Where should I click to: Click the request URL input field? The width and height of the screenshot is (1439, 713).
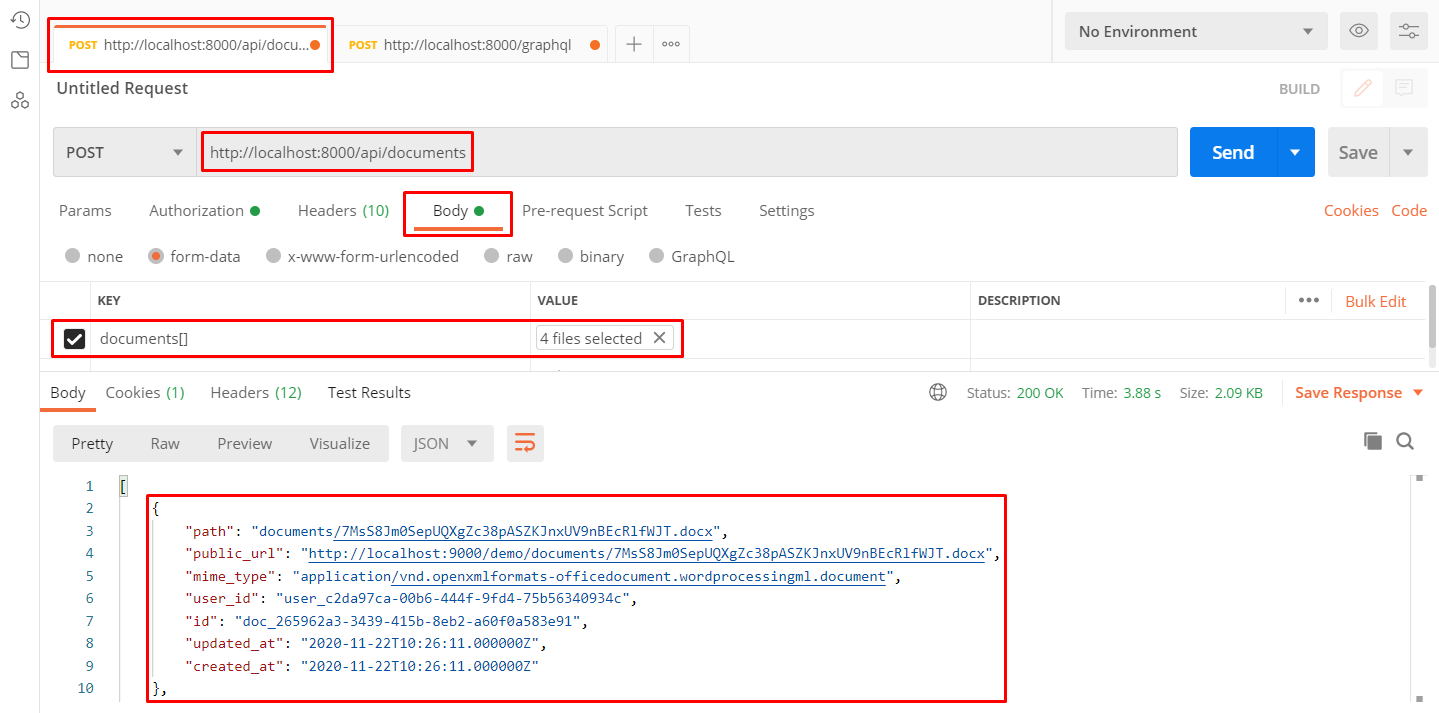[x=688, y=152]
